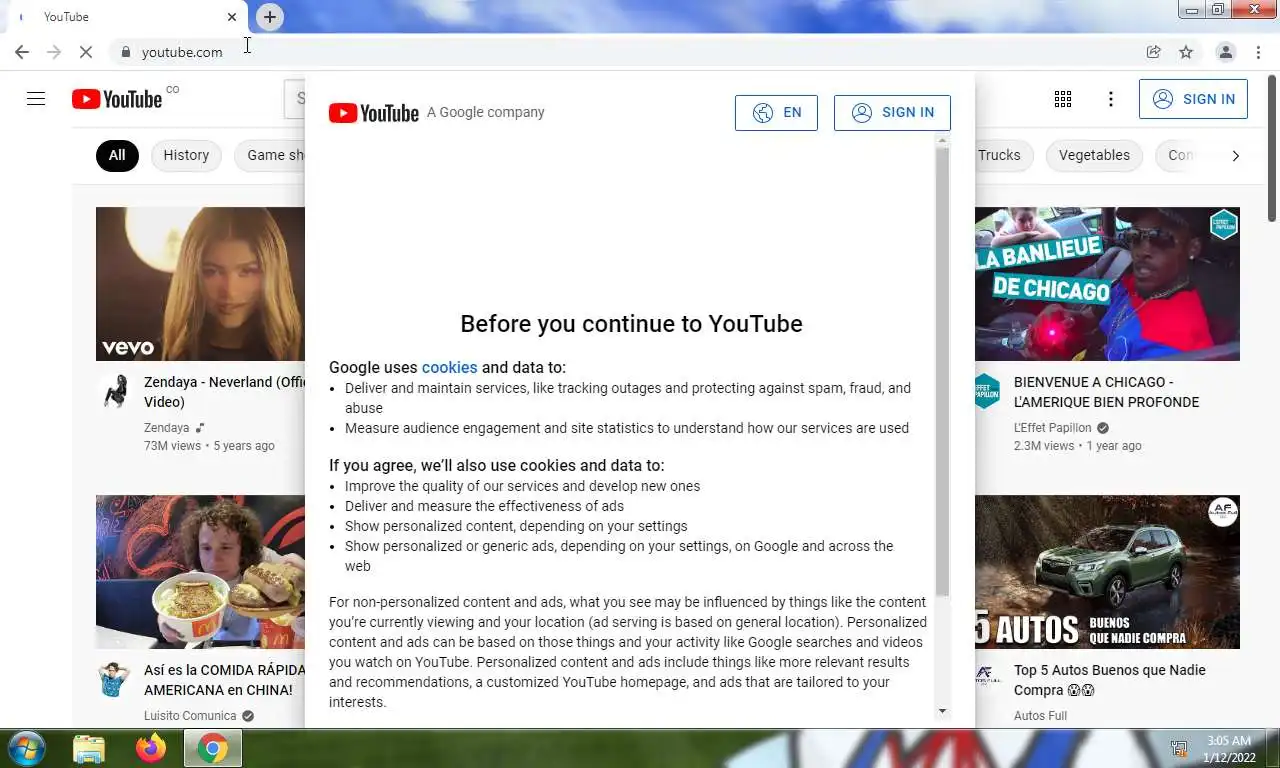This screenshot has height=768, width=1280.
Task: Open the Chrome profile avatar icon
Action: coord(1225,52)
